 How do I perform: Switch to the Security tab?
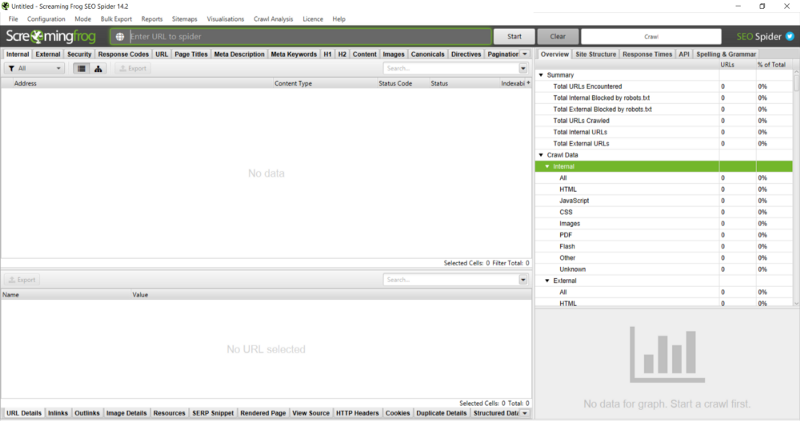[x=79, y=54]
